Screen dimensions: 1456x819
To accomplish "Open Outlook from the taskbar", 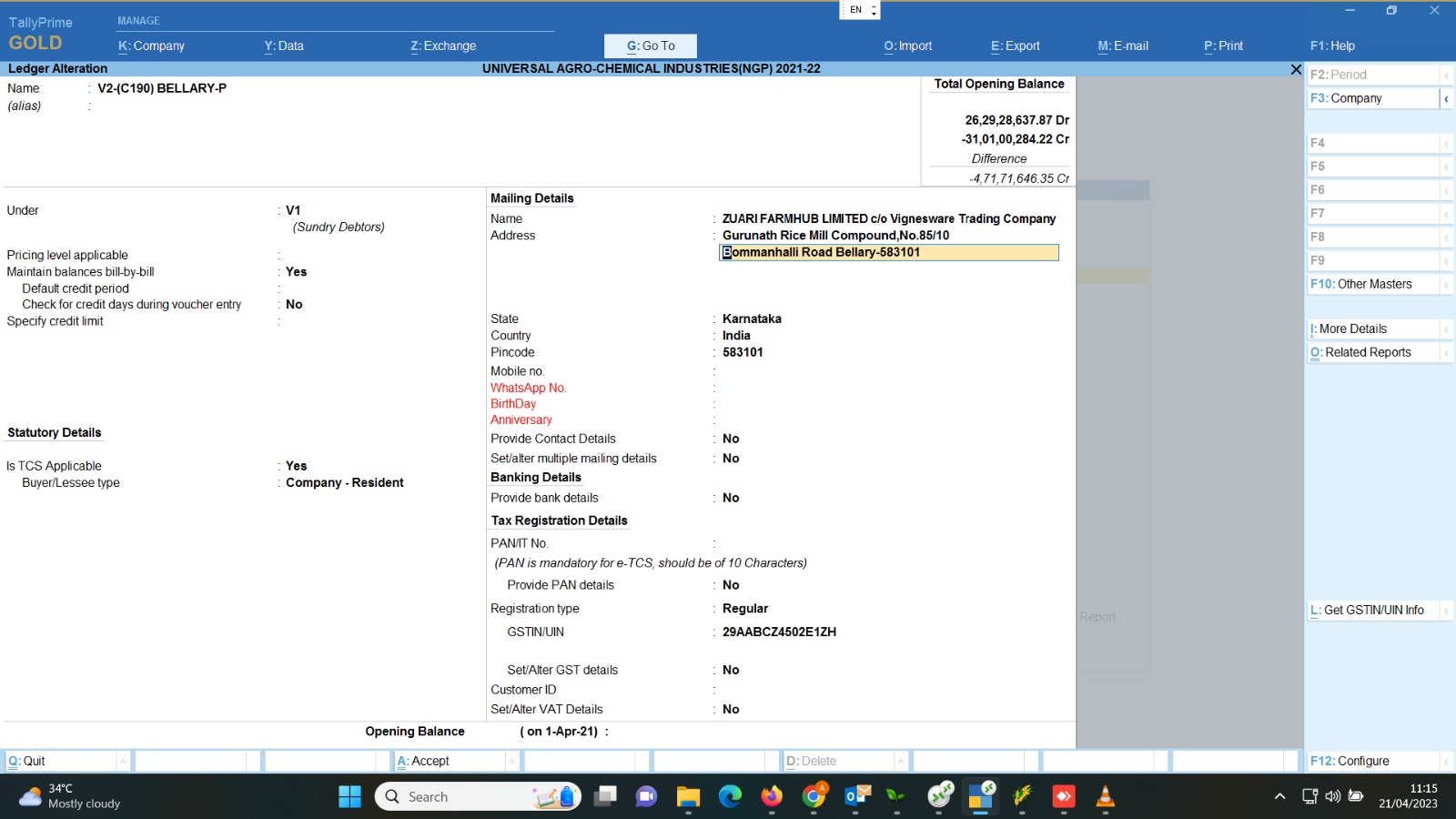I will click(856, 797).
